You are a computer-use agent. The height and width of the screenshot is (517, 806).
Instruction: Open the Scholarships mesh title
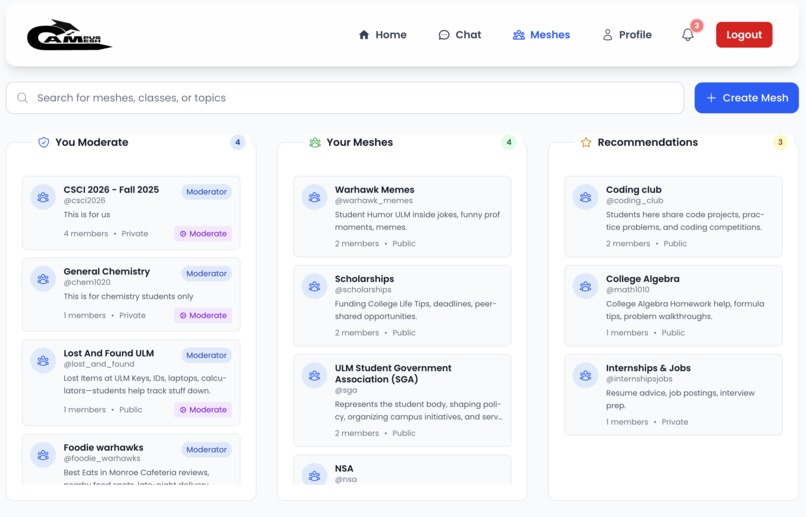[364, 279]
